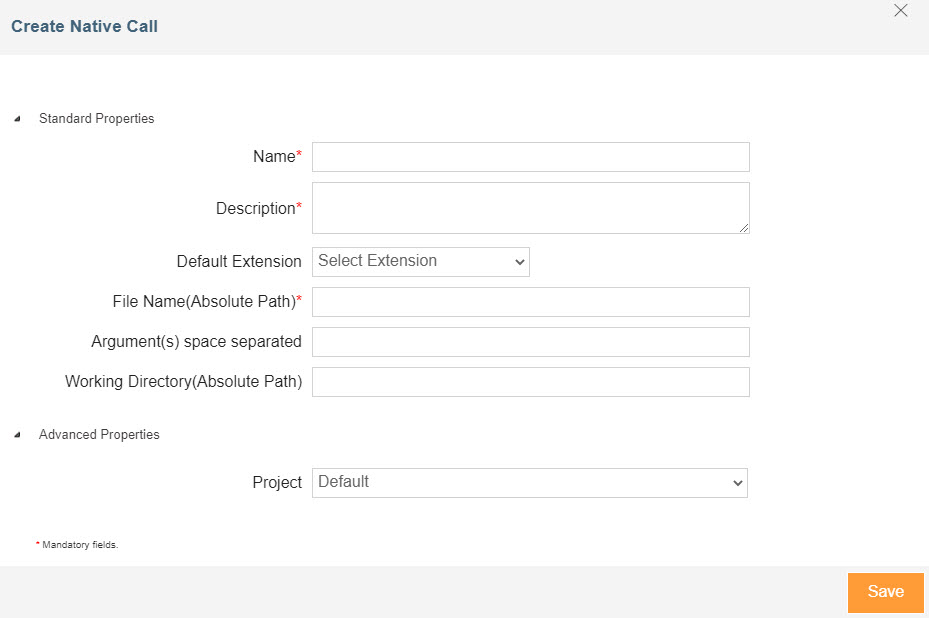929x618 pixels.
Task: Click into the Description text area
Action: click(x=530, y=208)
